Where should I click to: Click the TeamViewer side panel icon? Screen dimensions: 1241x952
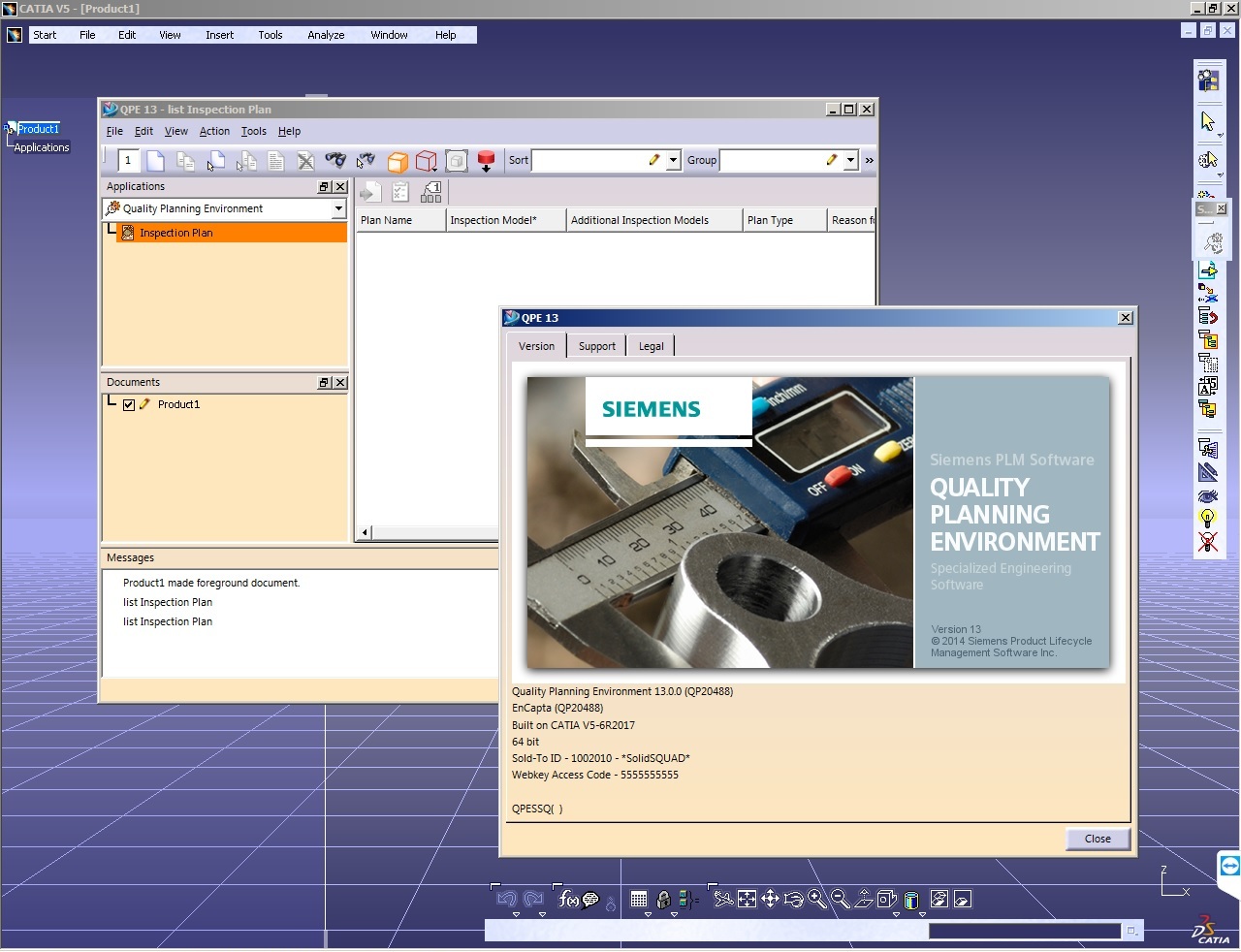pos(1229,866)
